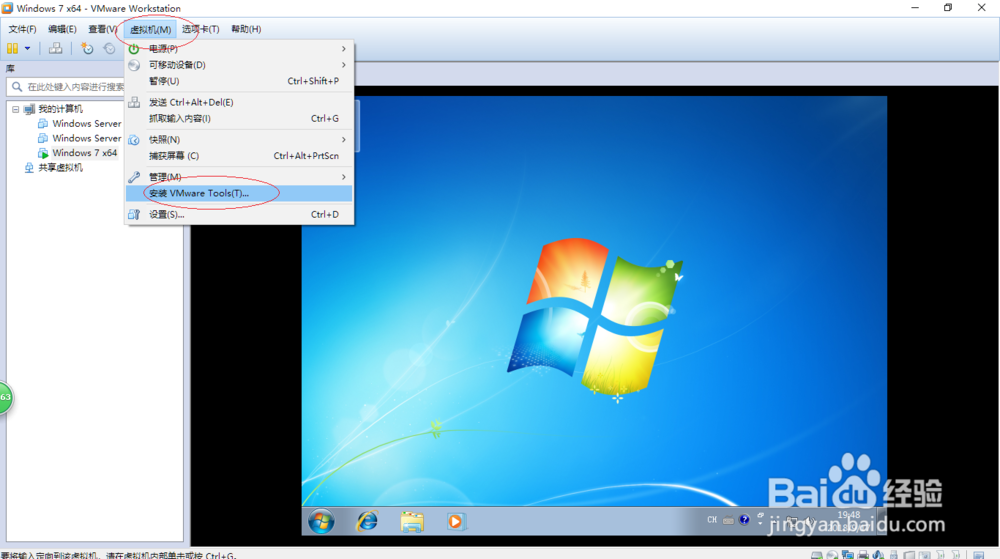Click the Ctrl+D shortcut text on 设置 row
The width and height of the screenshot is (1000, 559).
point(325,214)
